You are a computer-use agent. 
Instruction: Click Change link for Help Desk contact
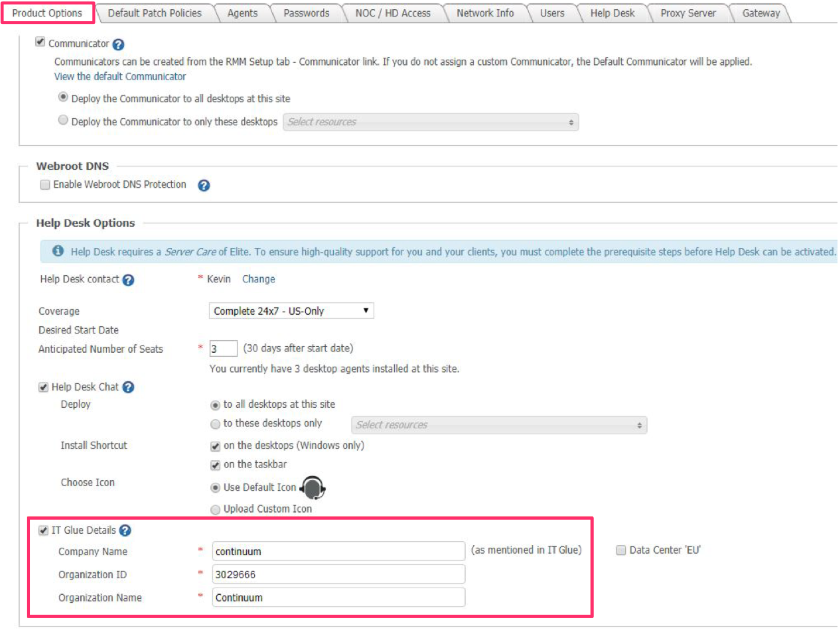[x=258, y=279]
